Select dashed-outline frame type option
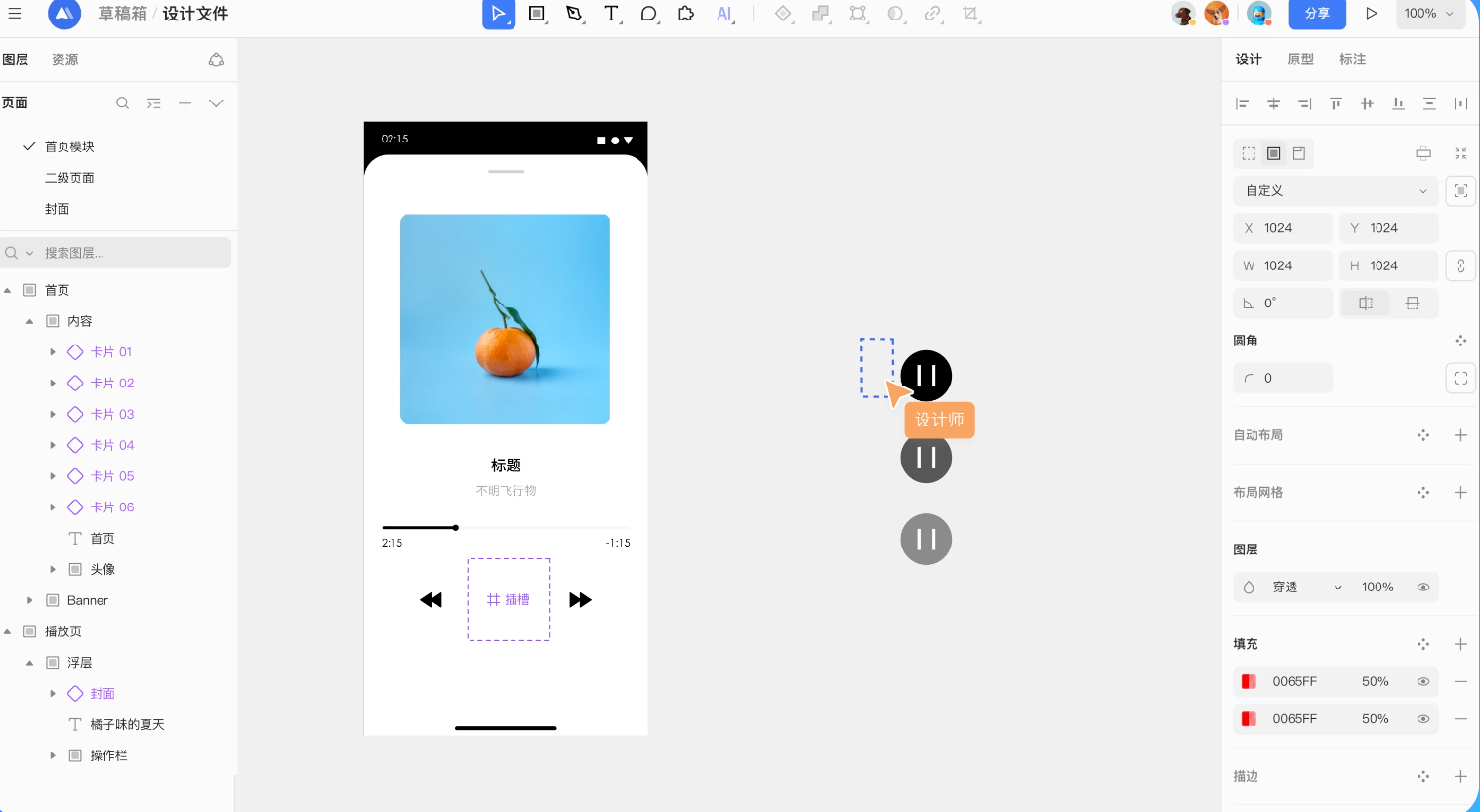The width and height of the screenshot is (1480, 812). coord(1249,153)
